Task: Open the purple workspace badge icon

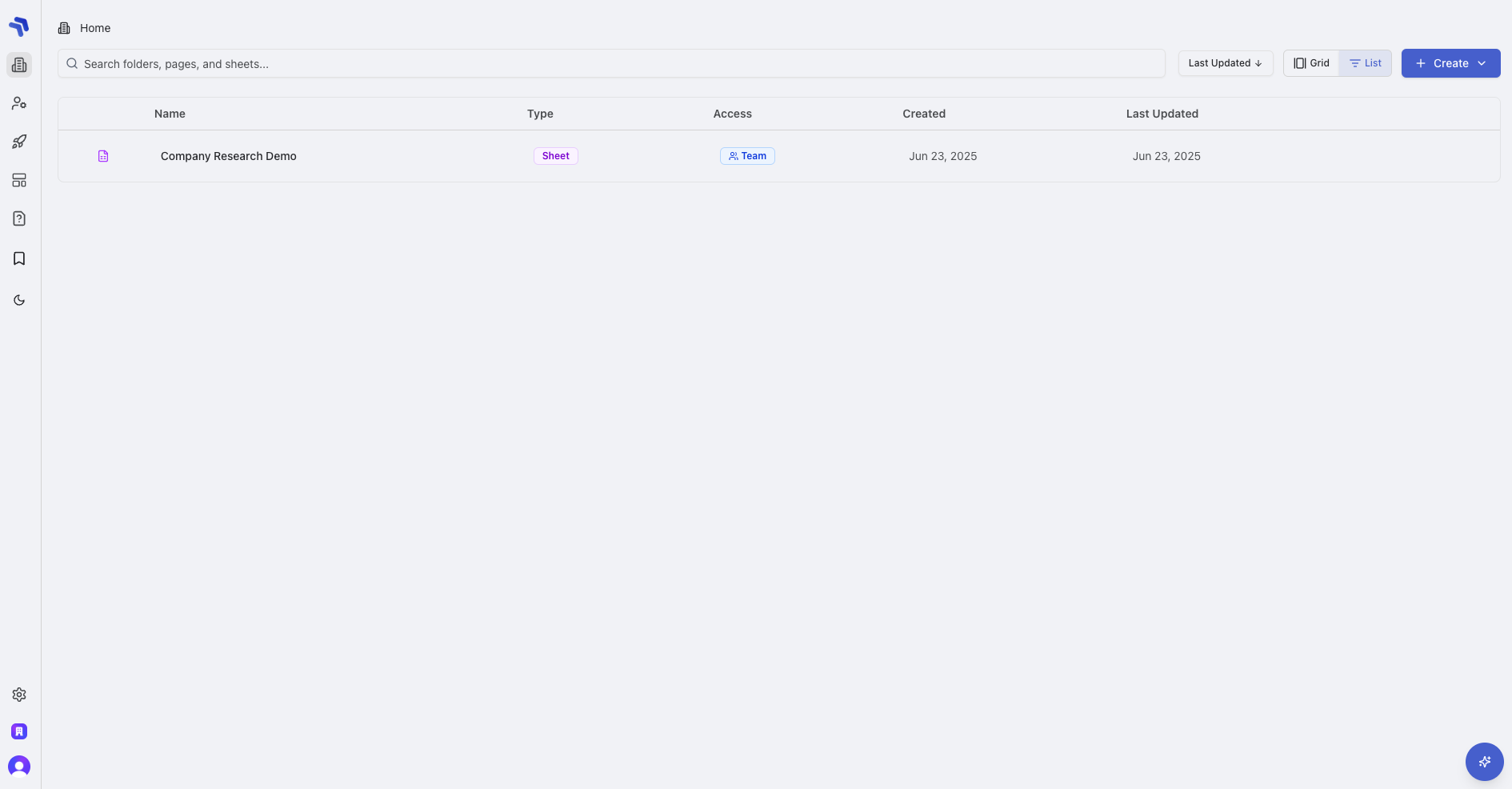Action: pyautogui.click(x=19, y=731)
